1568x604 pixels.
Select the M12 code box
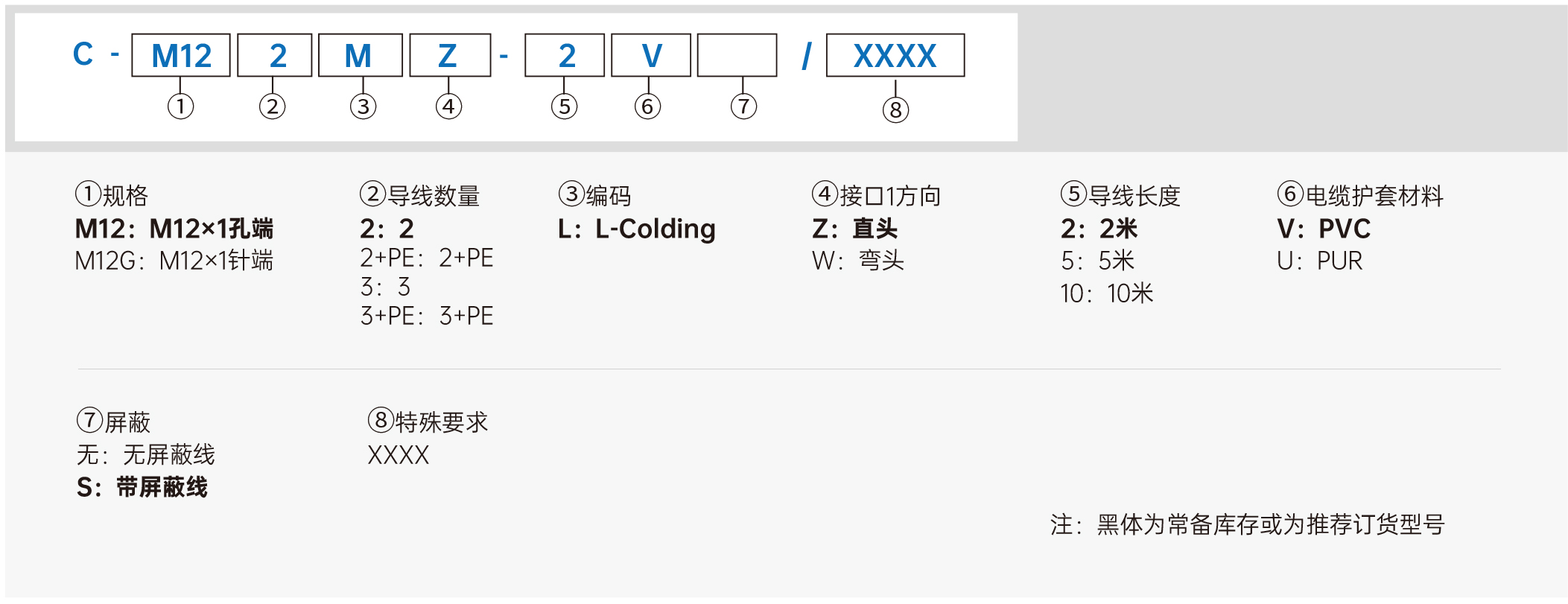point(181,55)
